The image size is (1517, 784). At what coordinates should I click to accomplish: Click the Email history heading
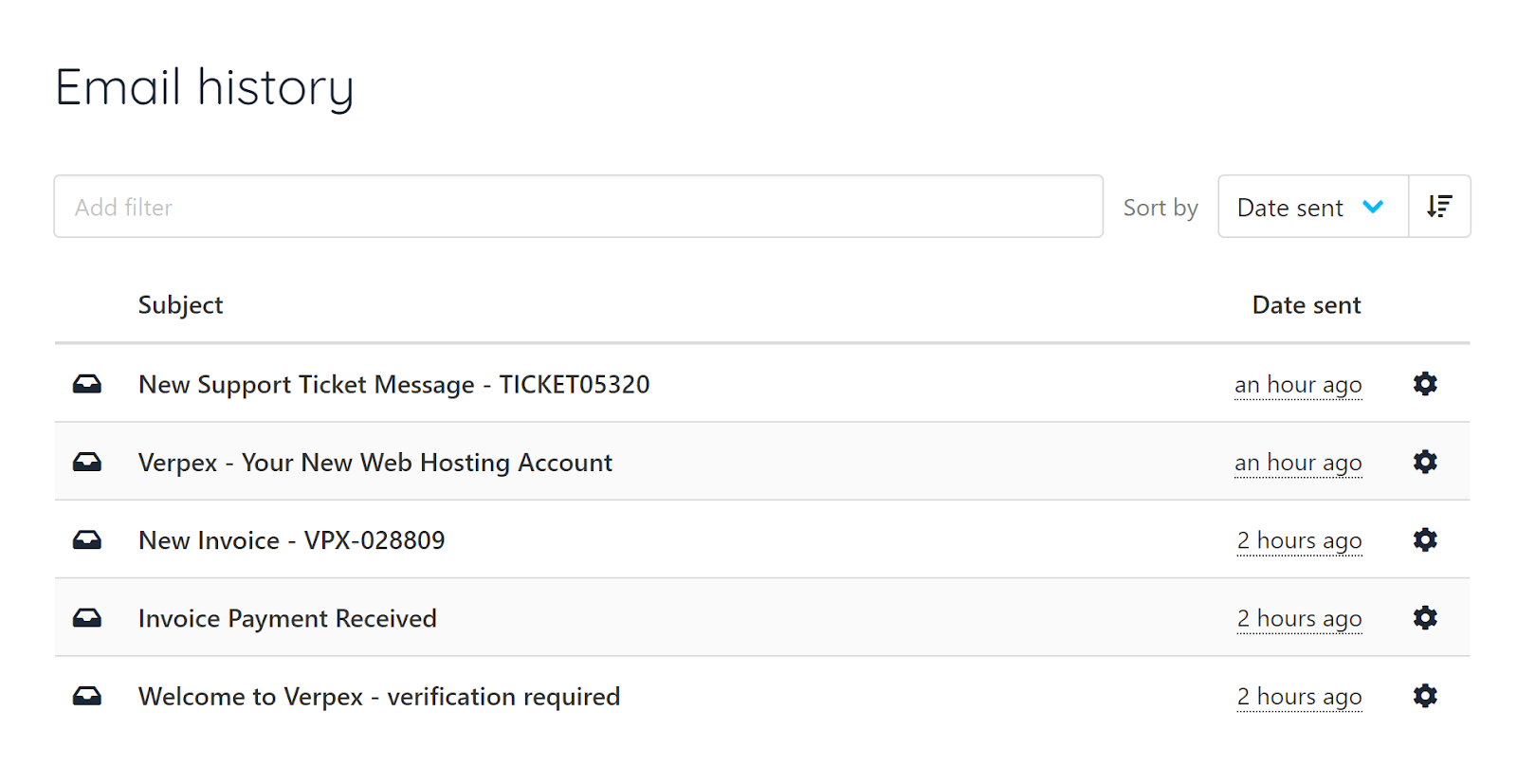click(x=205, y=88)
